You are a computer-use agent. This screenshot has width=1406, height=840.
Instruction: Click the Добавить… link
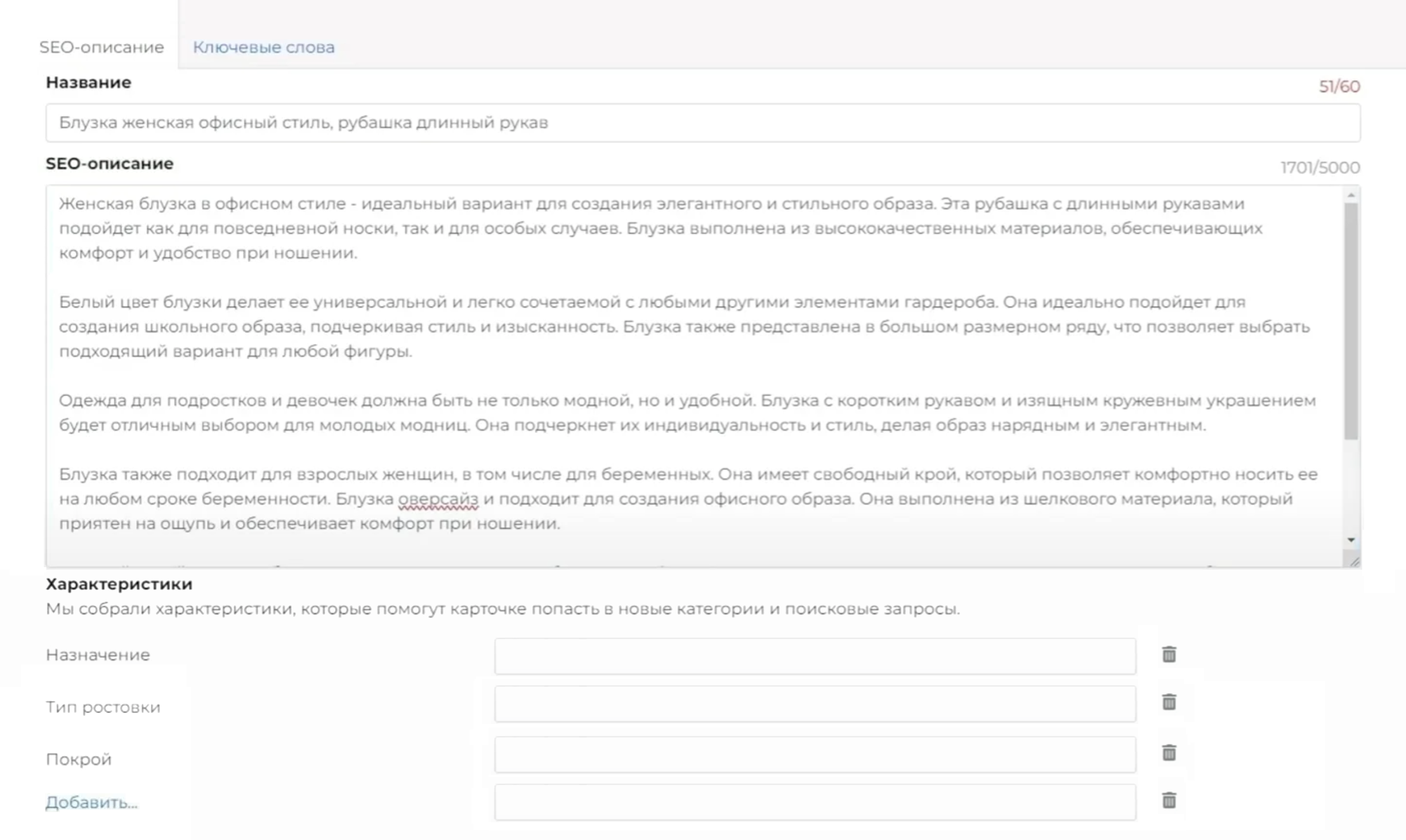(91, 803)
